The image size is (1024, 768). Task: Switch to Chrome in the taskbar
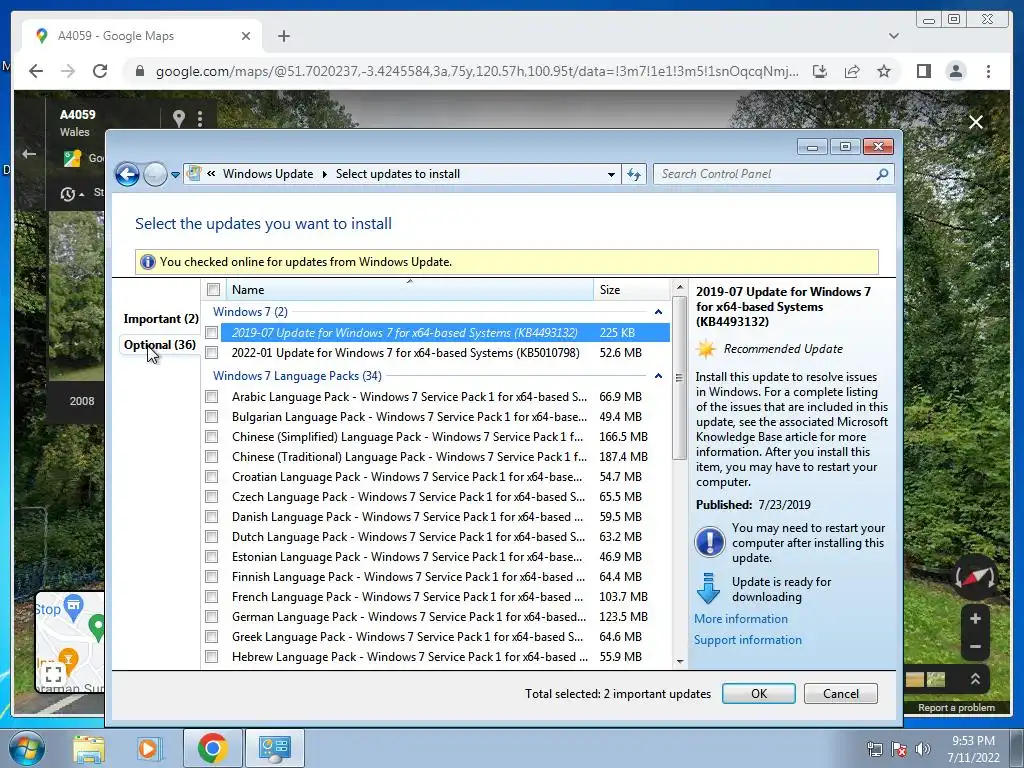pos(213,748)
